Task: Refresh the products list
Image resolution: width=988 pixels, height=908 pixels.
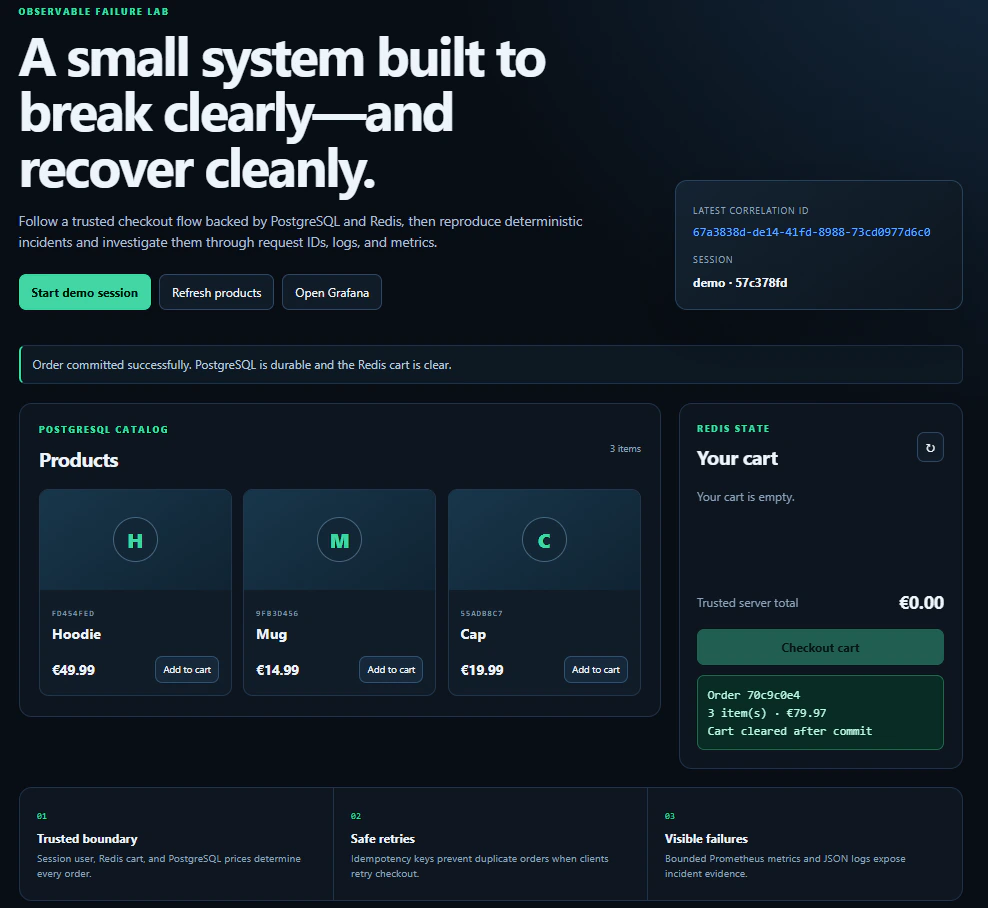Action: click(x=216, y=292)
